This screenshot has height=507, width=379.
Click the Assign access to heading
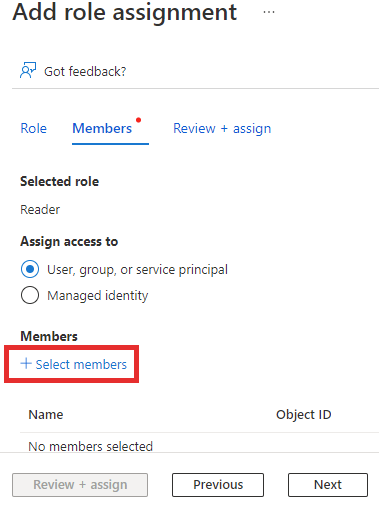[69, 242]
